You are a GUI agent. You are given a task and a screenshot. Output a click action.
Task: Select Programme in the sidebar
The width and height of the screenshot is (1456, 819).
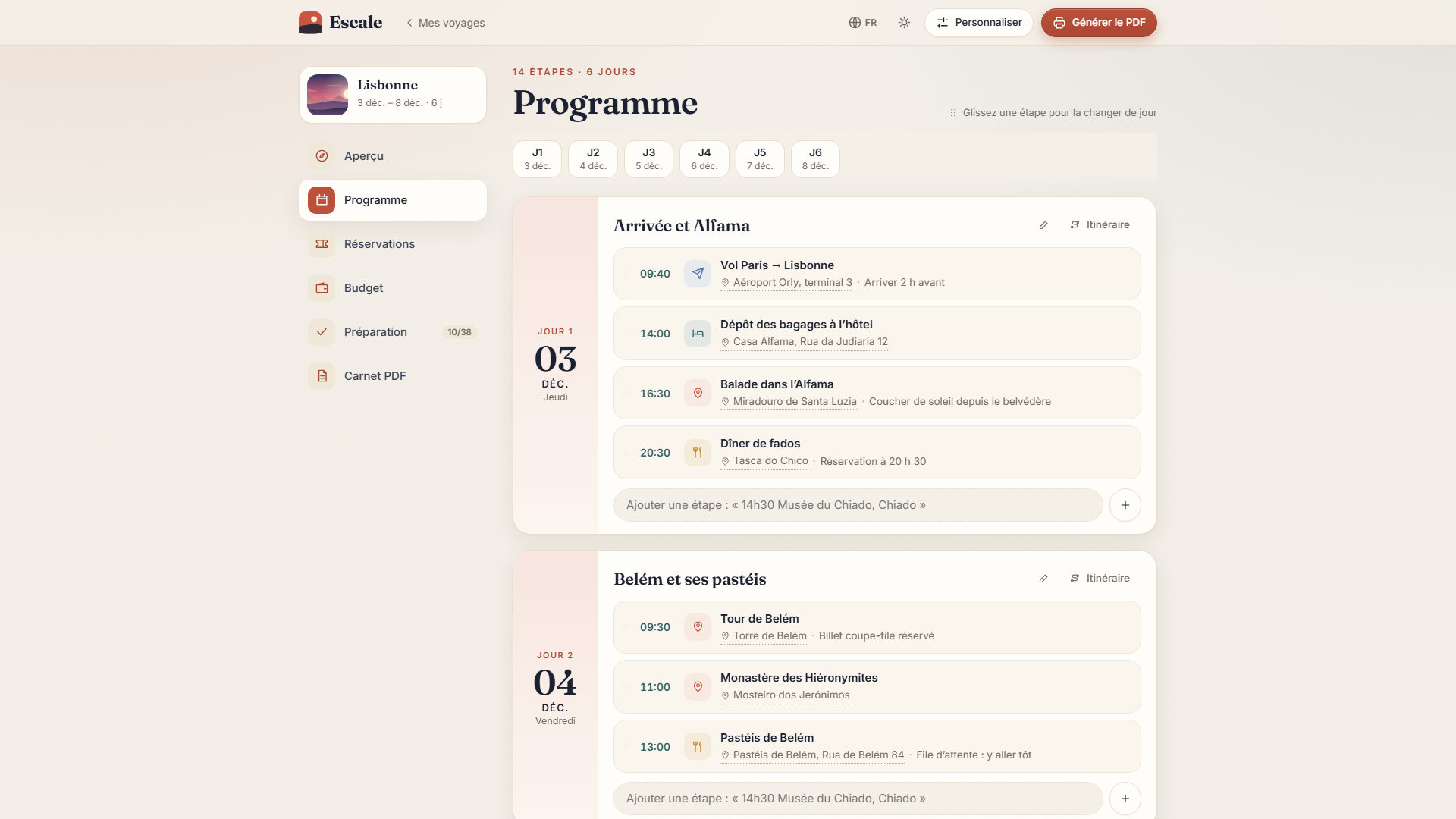[393, 200]
